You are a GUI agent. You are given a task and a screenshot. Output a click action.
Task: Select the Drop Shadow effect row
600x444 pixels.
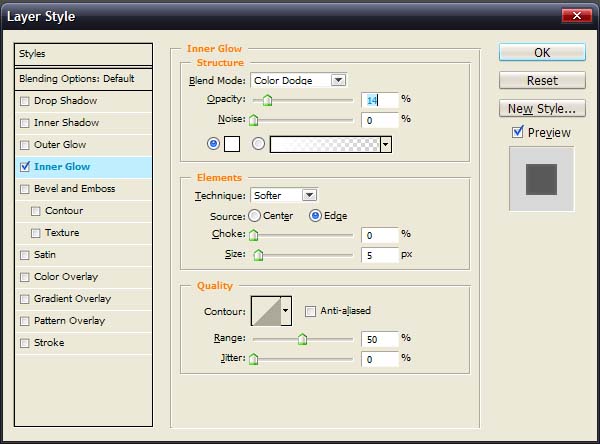(x=83, y=101)
